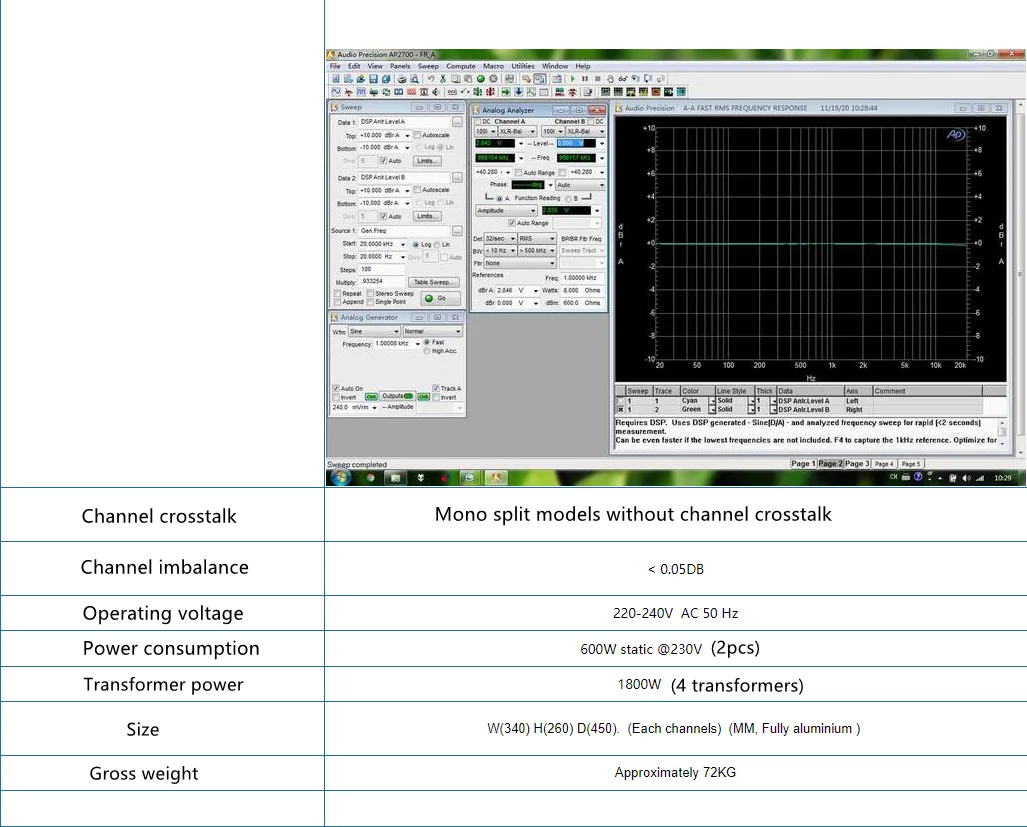Enable Autoscale for Data 1

coord(419,135)
